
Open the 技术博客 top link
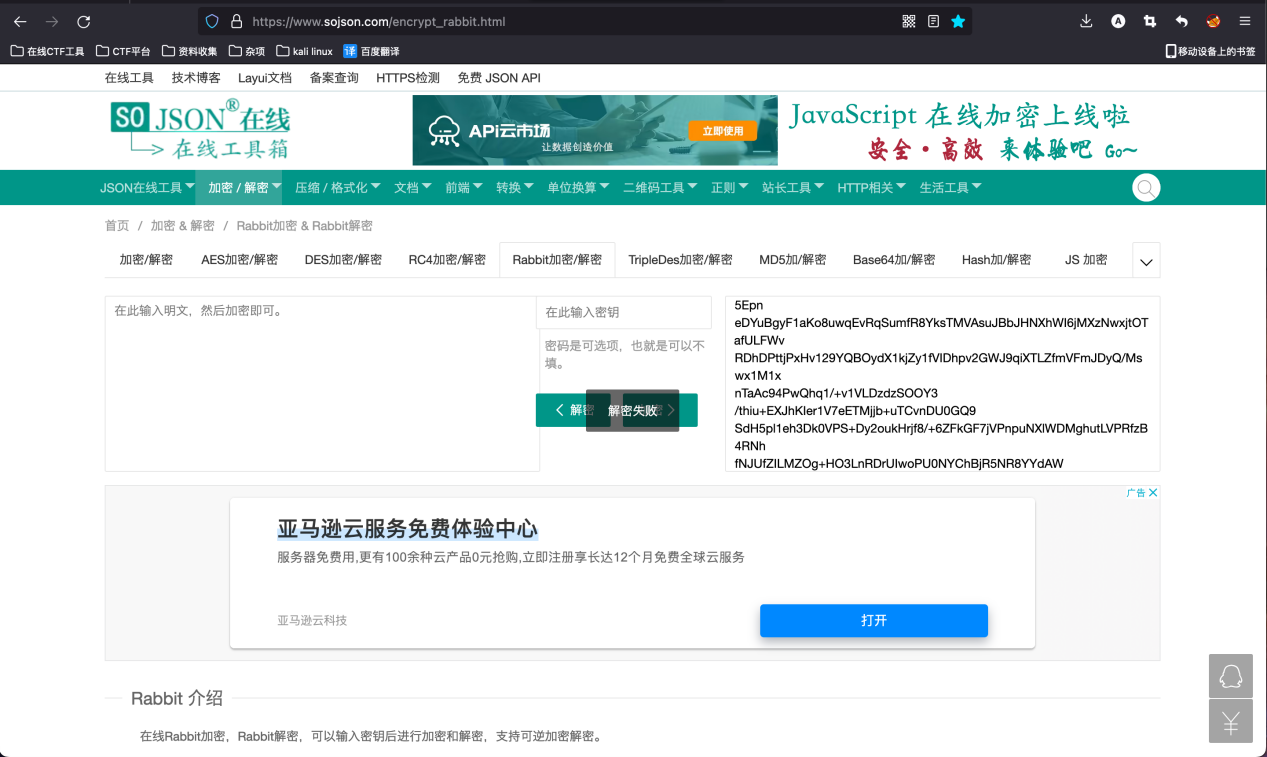196,78
